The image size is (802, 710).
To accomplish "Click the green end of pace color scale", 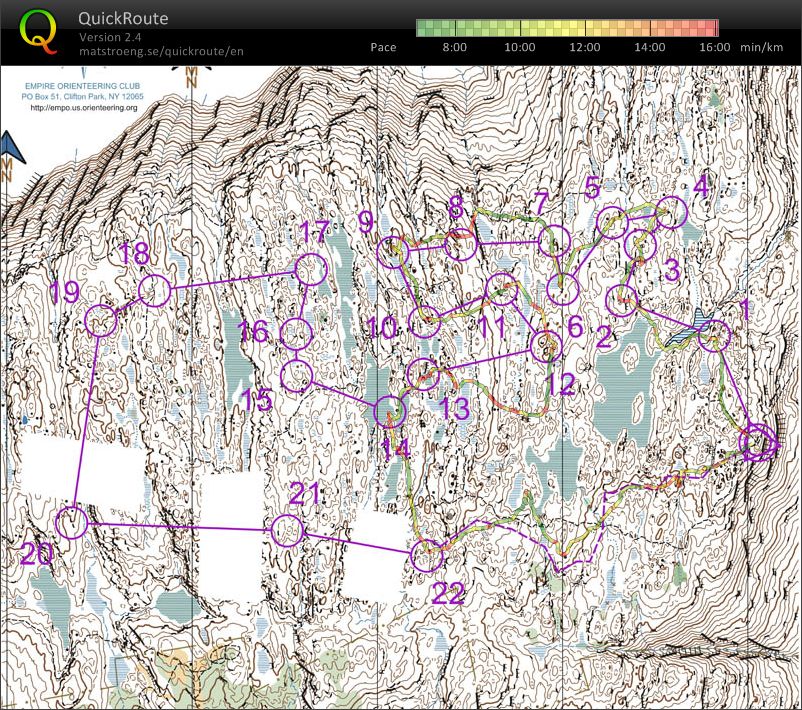I will pyautogui.click(x=425, y=28).
